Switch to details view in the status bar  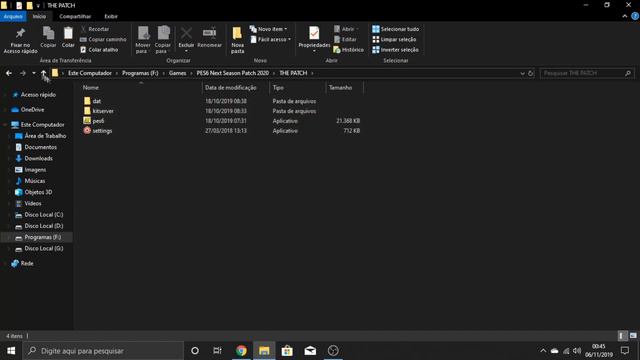622,336
